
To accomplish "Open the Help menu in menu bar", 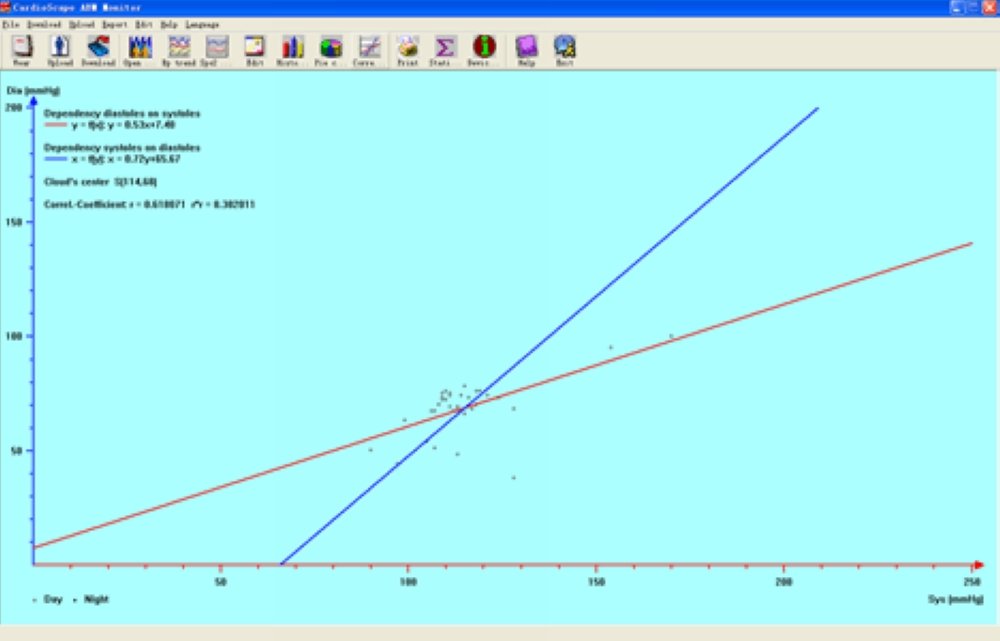I will click(169, 24).
